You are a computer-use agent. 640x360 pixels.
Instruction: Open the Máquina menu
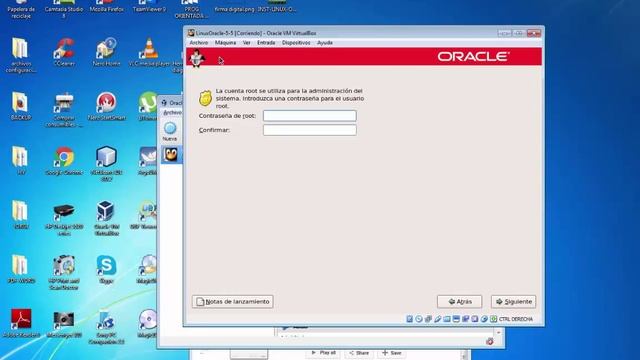pos(225,42)
